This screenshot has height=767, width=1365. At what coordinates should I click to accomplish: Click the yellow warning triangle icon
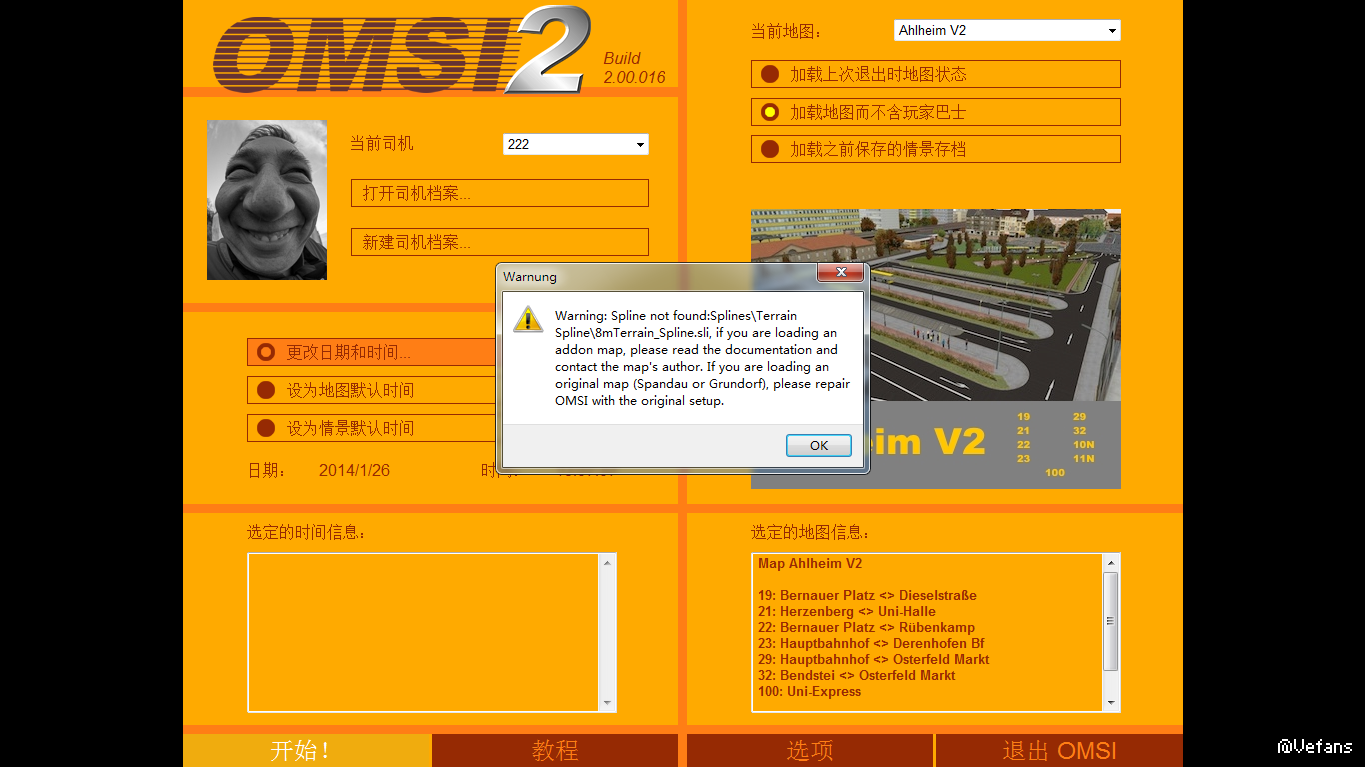tap(528, 319)
